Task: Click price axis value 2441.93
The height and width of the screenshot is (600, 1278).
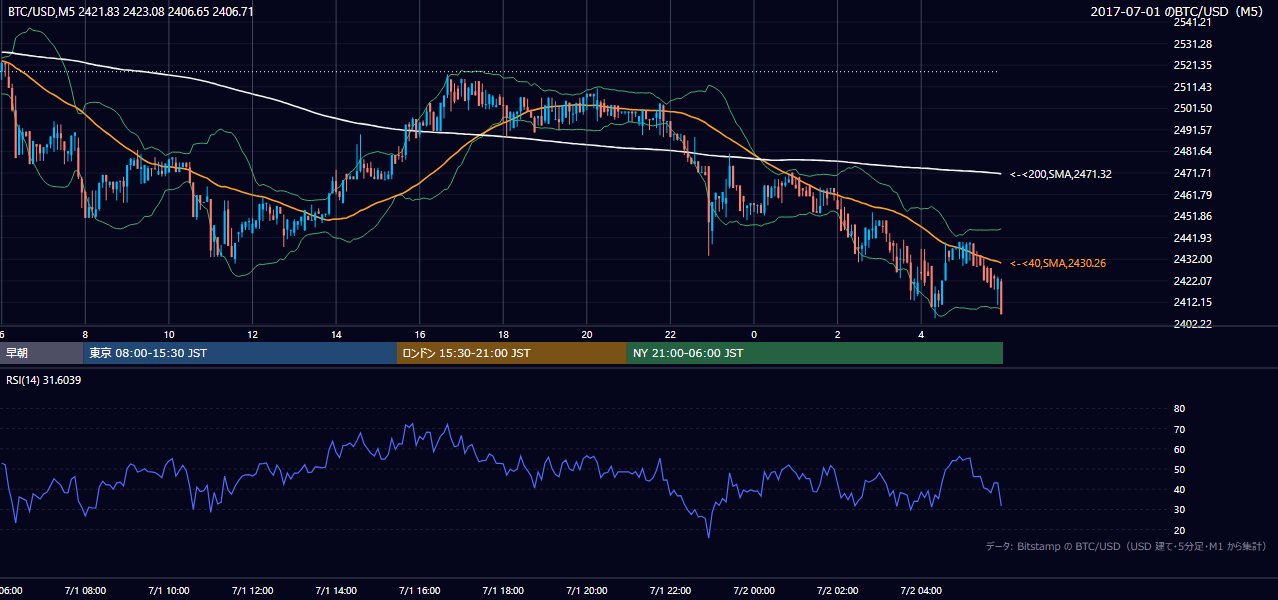Action: tap(1192, 238)
